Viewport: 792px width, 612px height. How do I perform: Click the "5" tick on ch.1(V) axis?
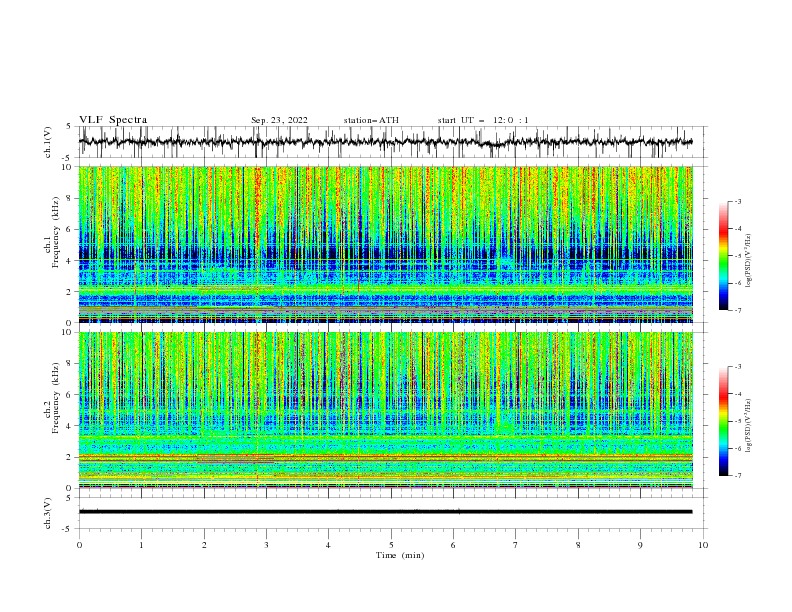click(70, 127)
